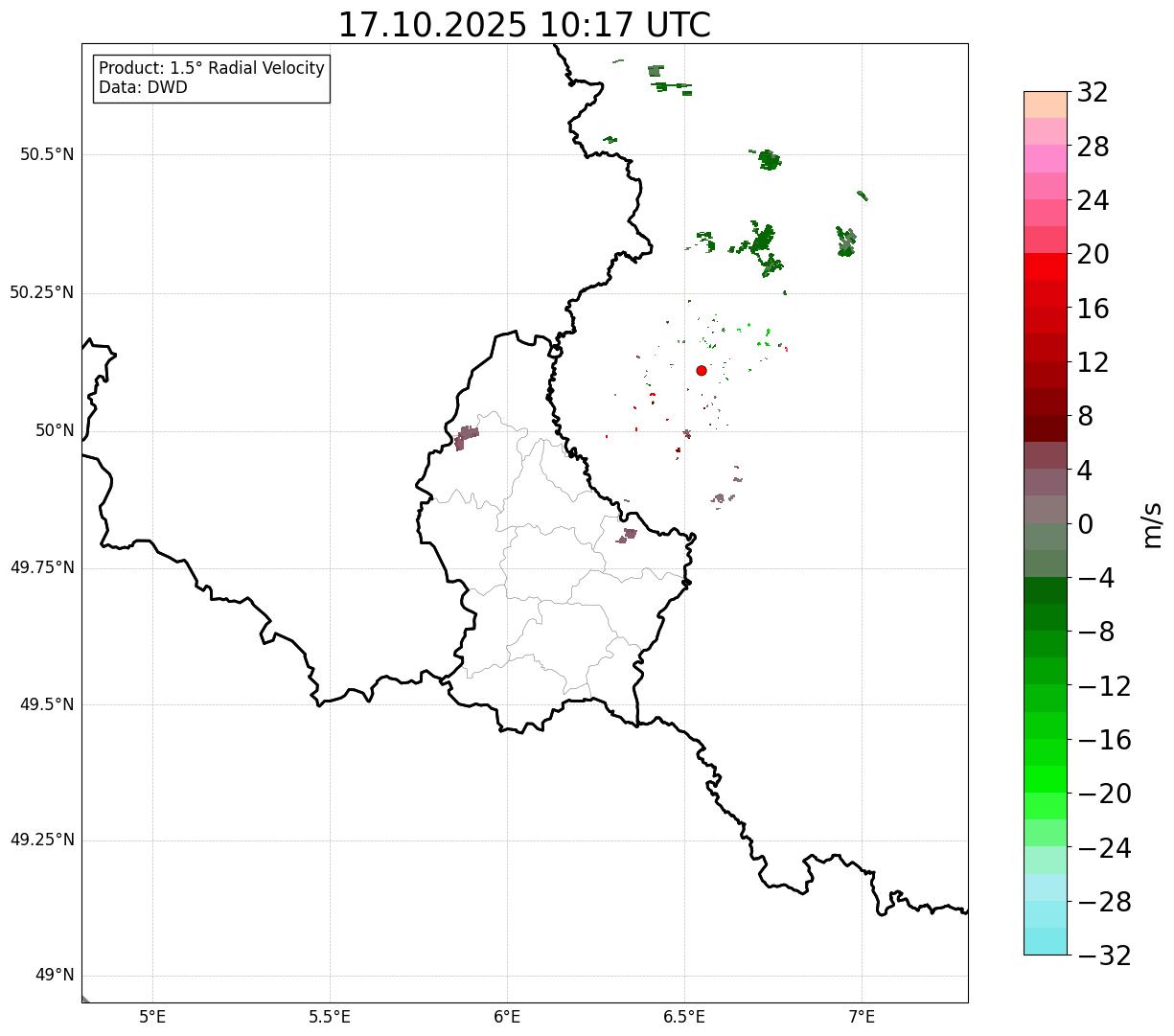This screenshot has width=1174, height=1036.
Task: Click the title 17.10.2025 10:17 UTC
Action: pyautogui.click(x=524, y=25)
